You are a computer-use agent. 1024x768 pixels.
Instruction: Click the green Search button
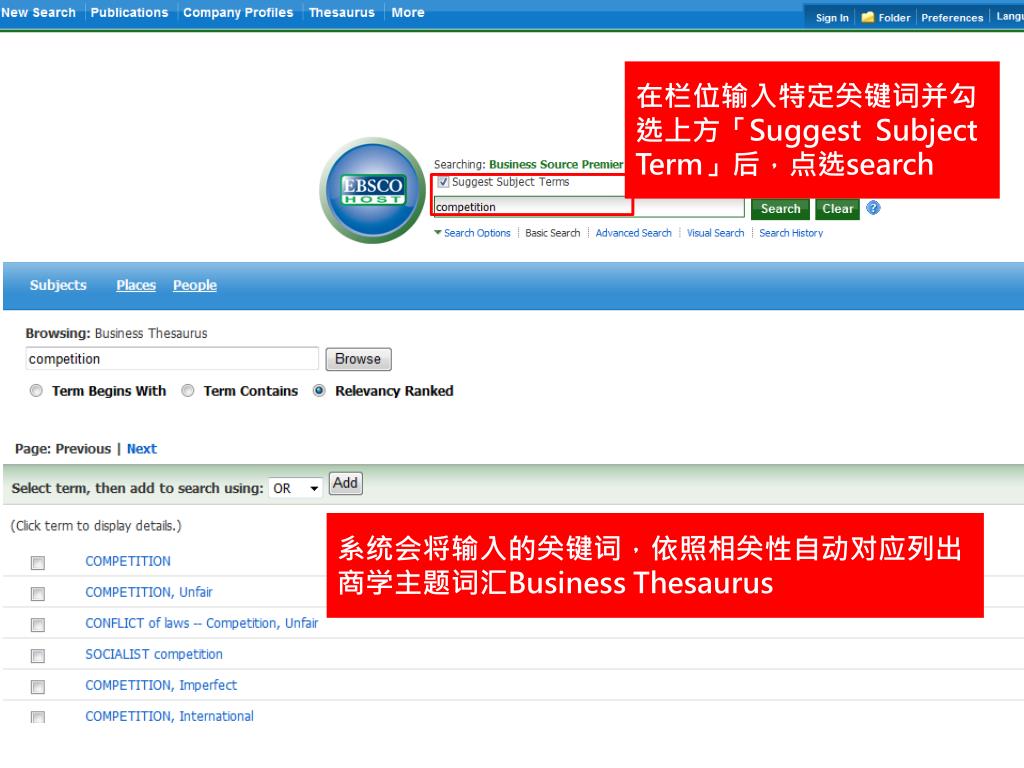(780, 209)
